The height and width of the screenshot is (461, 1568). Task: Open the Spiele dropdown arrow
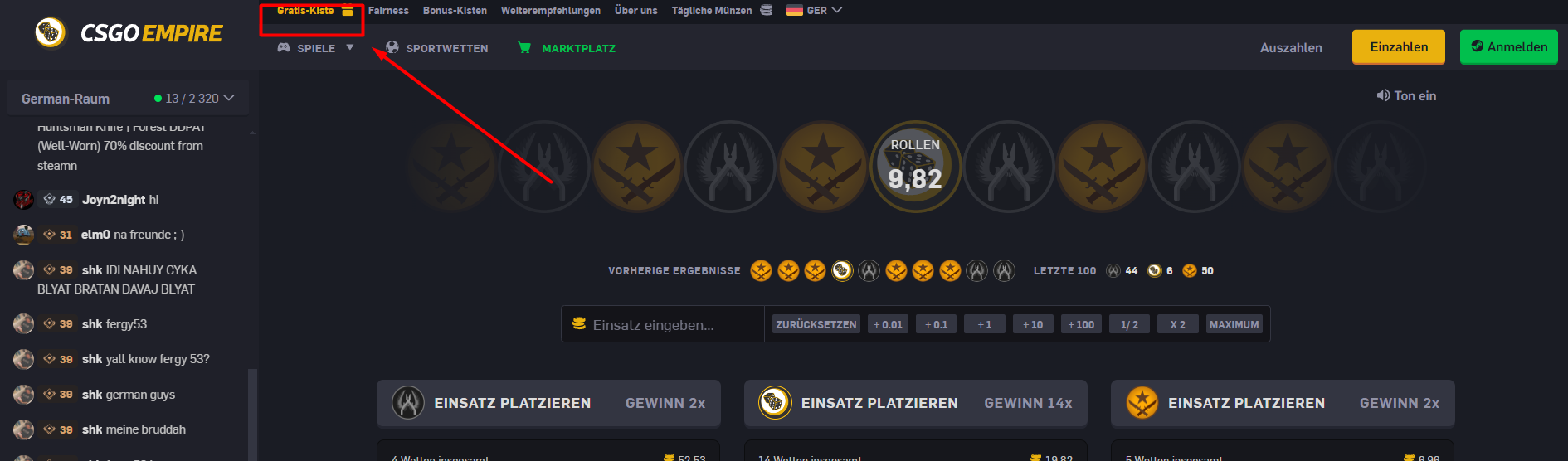click(x=350, y=48)
